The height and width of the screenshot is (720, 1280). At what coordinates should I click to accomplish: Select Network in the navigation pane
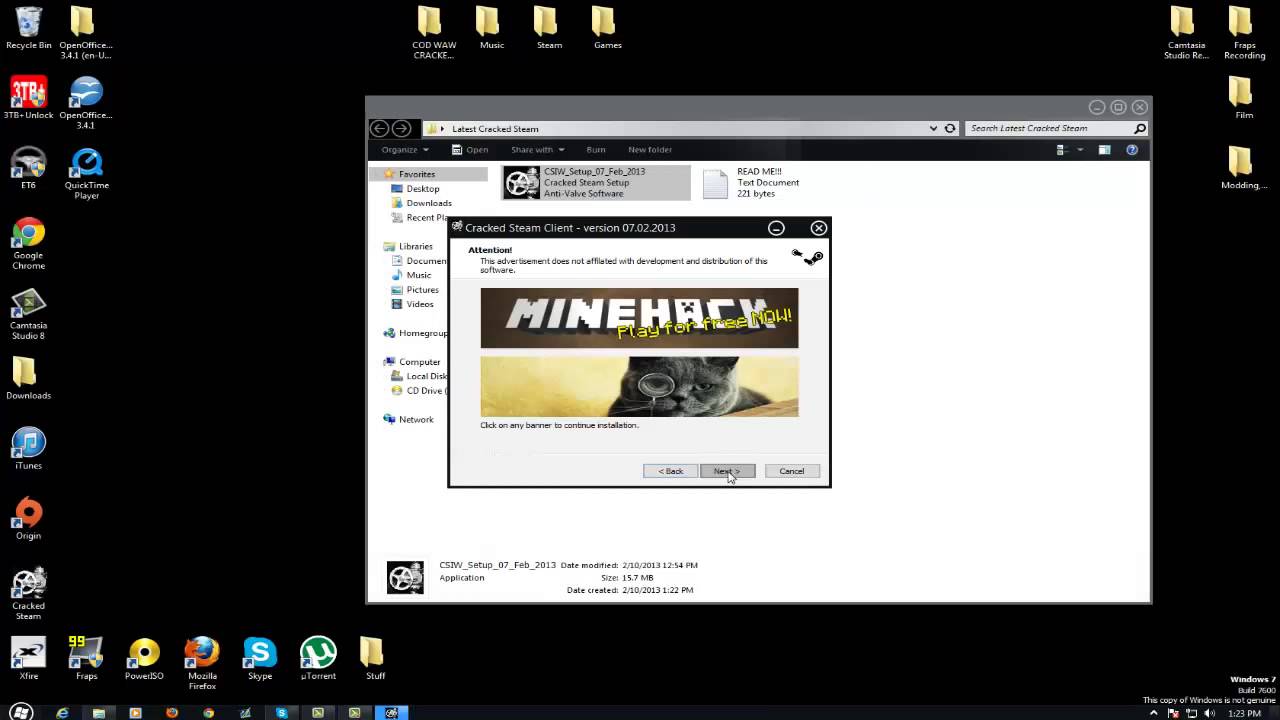click(416, 420)
